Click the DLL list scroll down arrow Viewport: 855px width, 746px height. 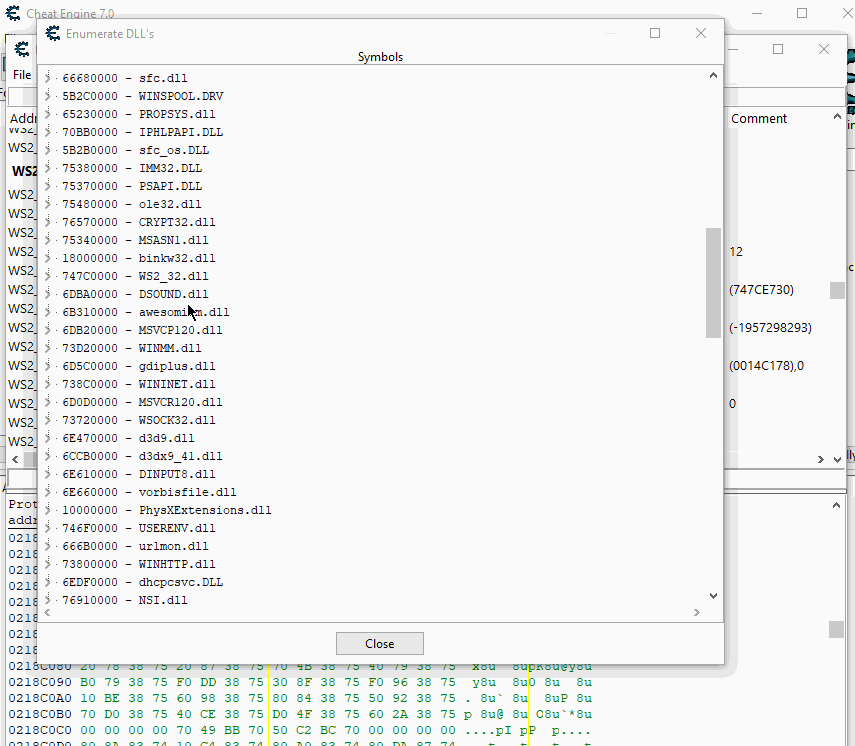pyautogui.click(x=713, y=595)
